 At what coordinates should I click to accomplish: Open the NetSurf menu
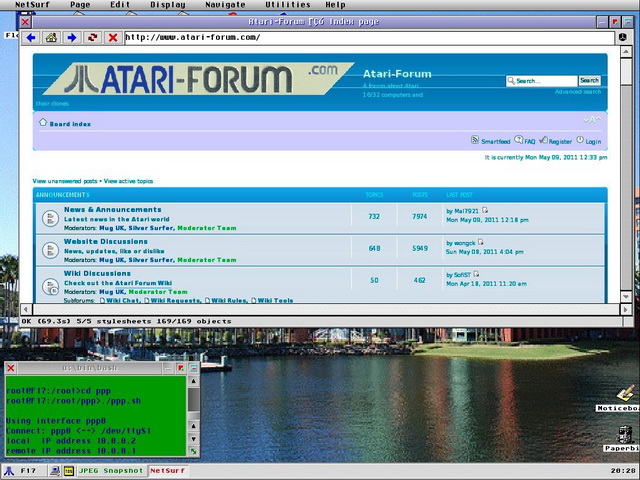[32, 5]
